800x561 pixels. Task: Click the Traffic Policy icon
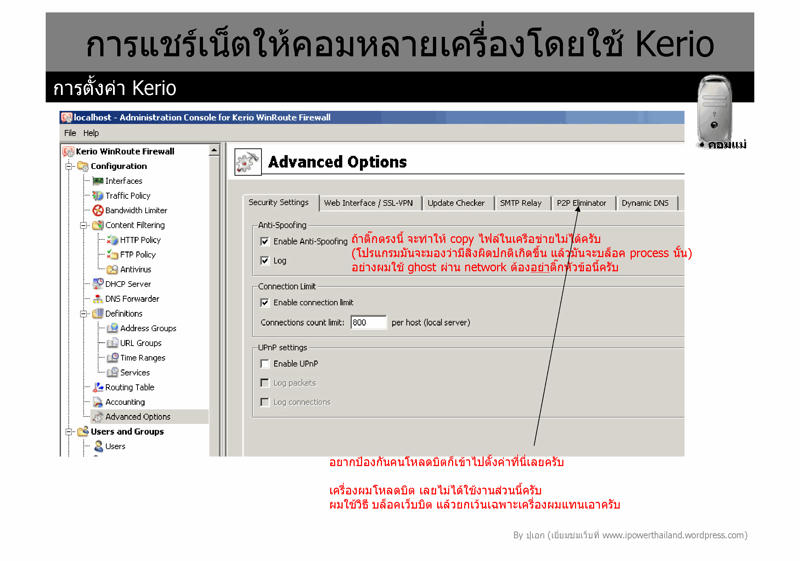tap(98, 196)
